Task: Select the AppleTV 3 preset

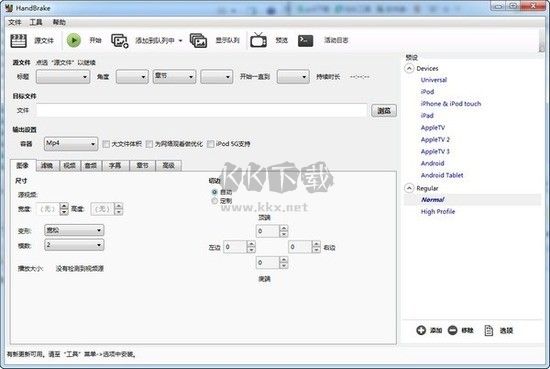Action: (435, 152)
